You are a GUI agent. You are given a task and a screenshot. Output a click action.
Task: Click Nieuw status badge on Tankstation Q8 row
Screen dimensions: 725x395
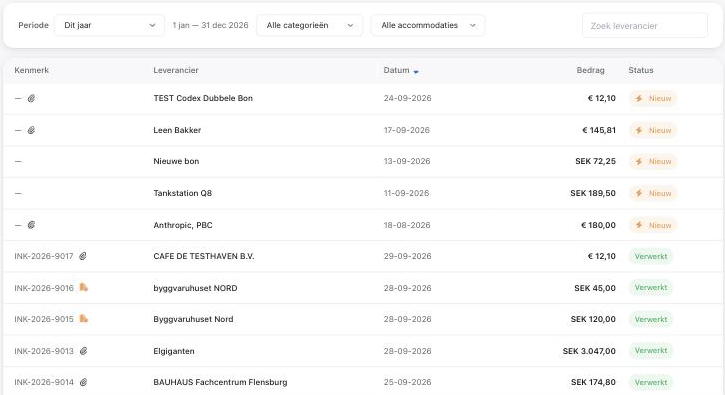[653, 193]
